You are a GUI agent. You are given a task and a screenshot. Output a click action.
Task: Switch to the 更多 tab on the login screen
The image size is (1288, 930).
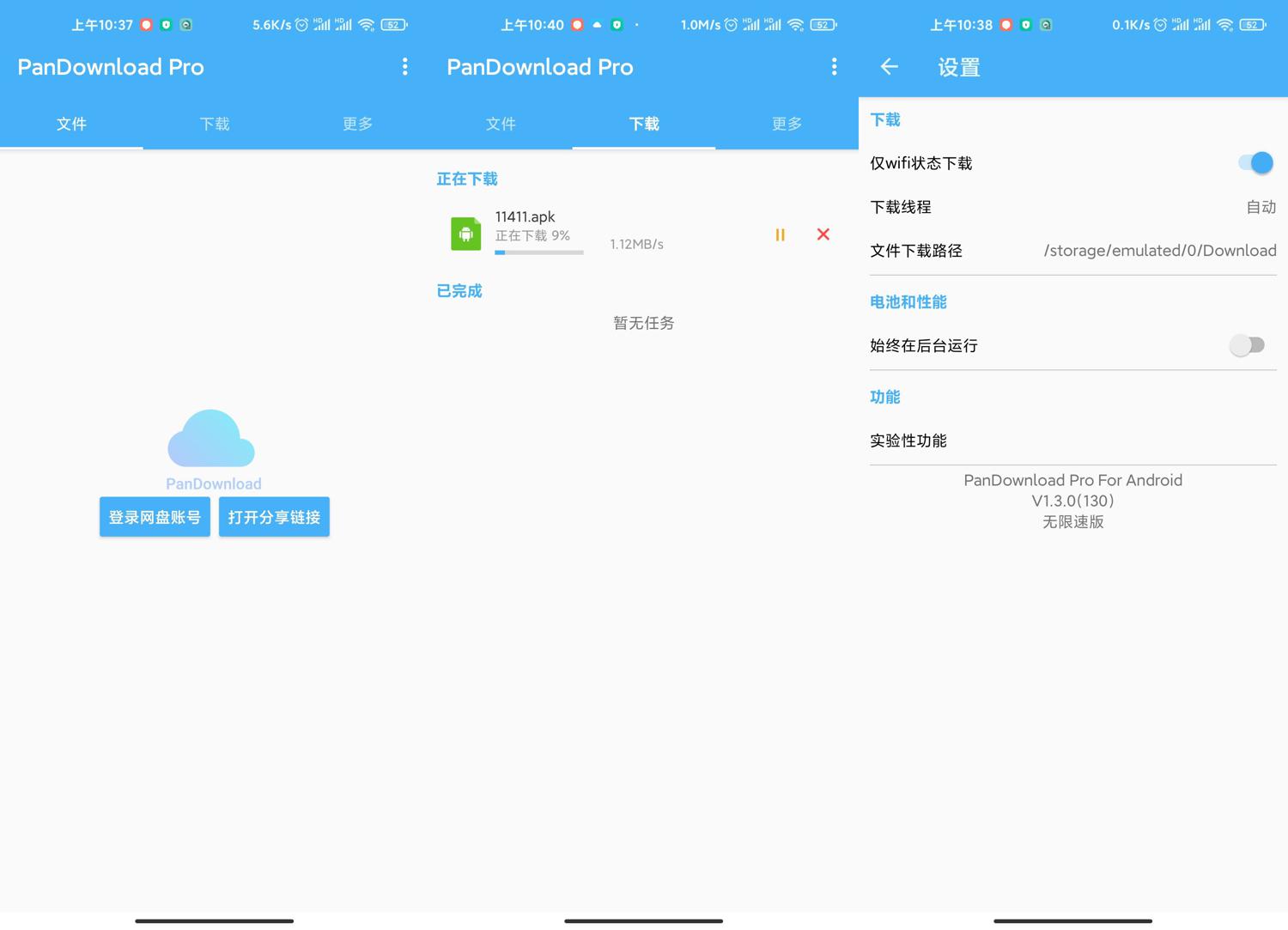click(357, 125)
